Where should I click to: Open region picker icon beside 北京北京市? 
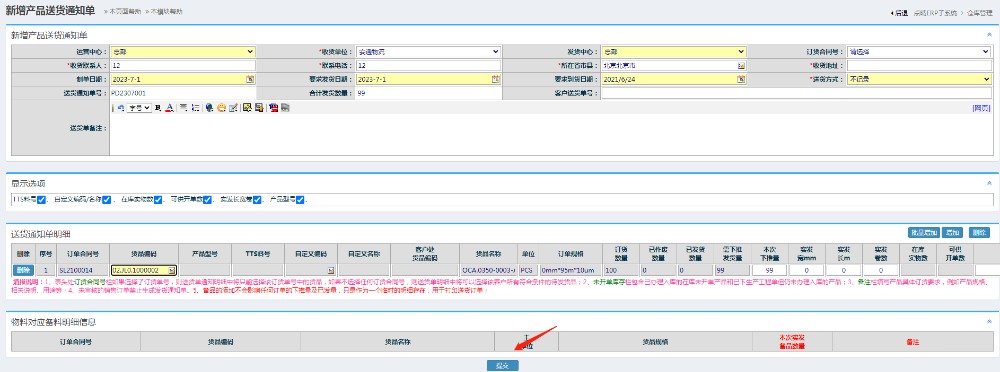[x=741, y=65]
